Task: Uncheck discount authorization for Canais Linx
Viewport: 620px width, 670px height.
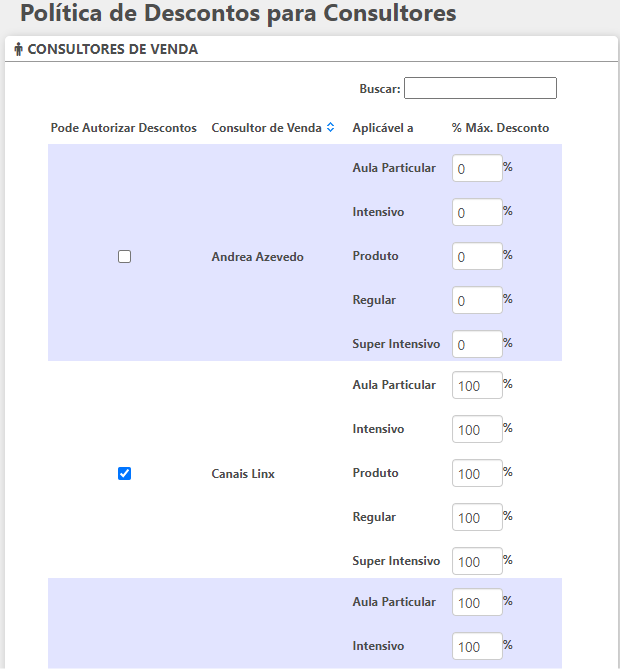Action: point(125,473)
